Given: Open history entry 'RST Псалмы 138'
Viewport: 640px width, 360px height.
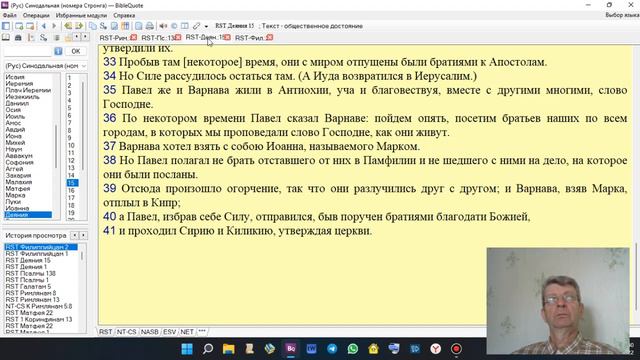Looking at the screenshot, I should (x=31, y=273).
